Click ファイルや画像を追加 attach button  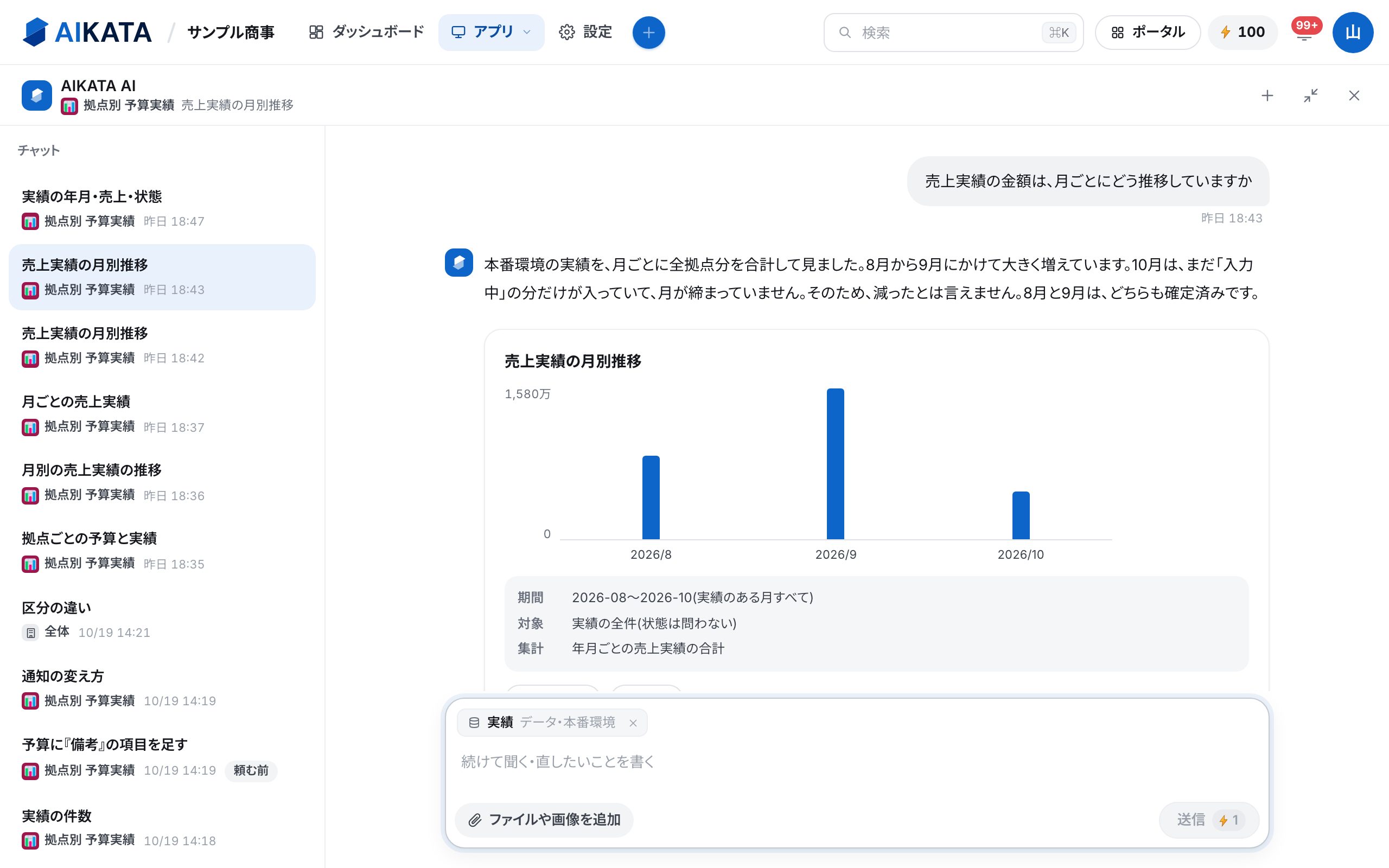point(544,820)
